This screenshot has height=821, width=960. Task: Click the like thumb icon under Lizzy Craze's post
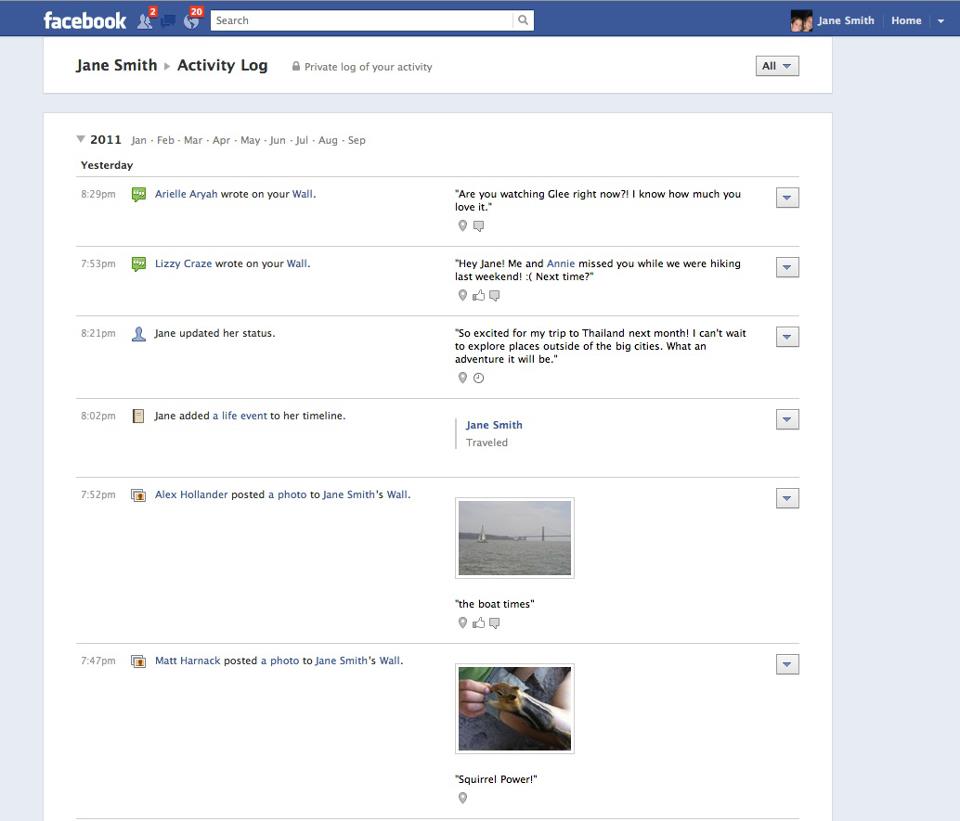[477, 295]
